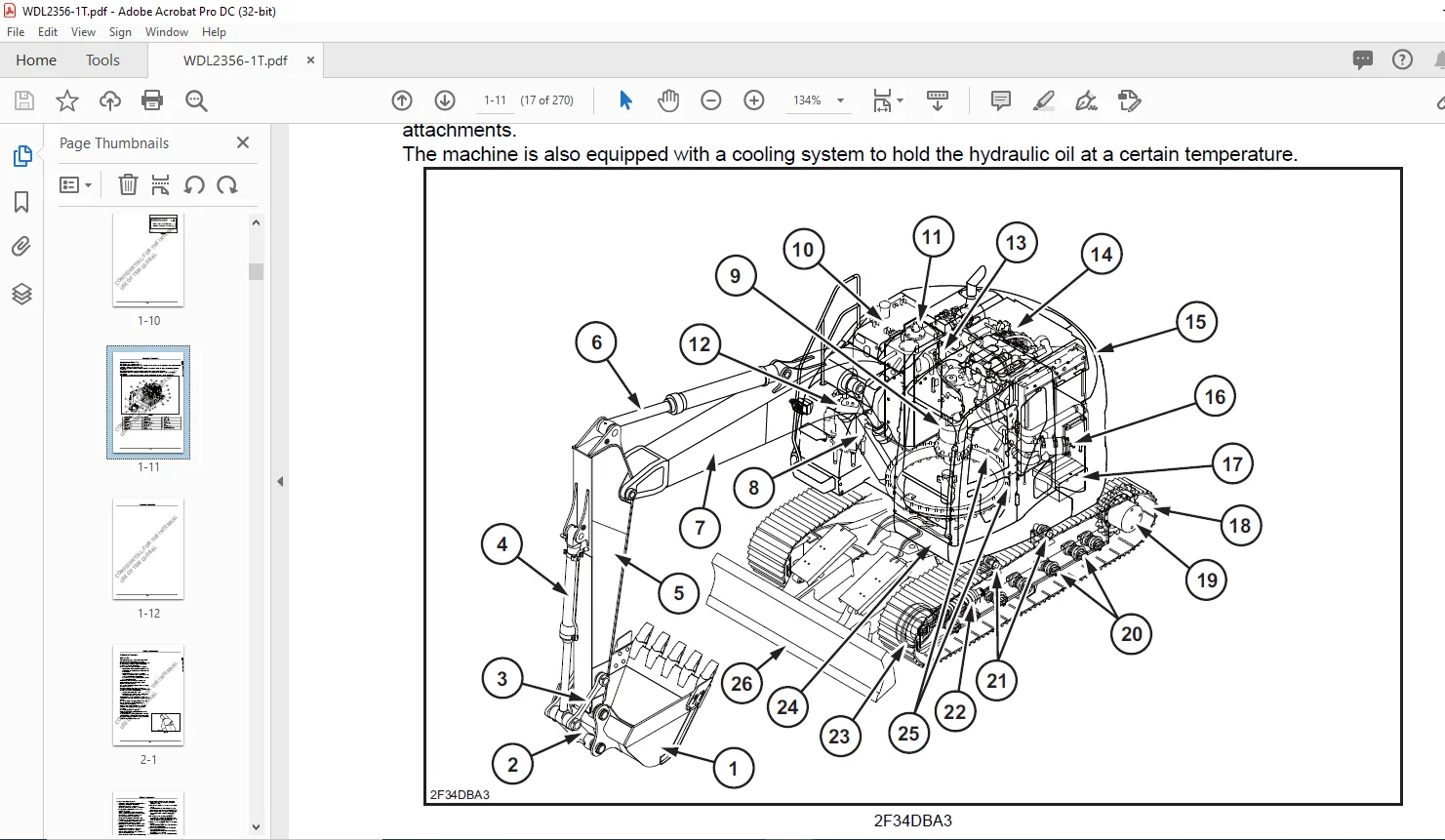
Task: Open the Find text magnifier tool
Action: (196, 100)
